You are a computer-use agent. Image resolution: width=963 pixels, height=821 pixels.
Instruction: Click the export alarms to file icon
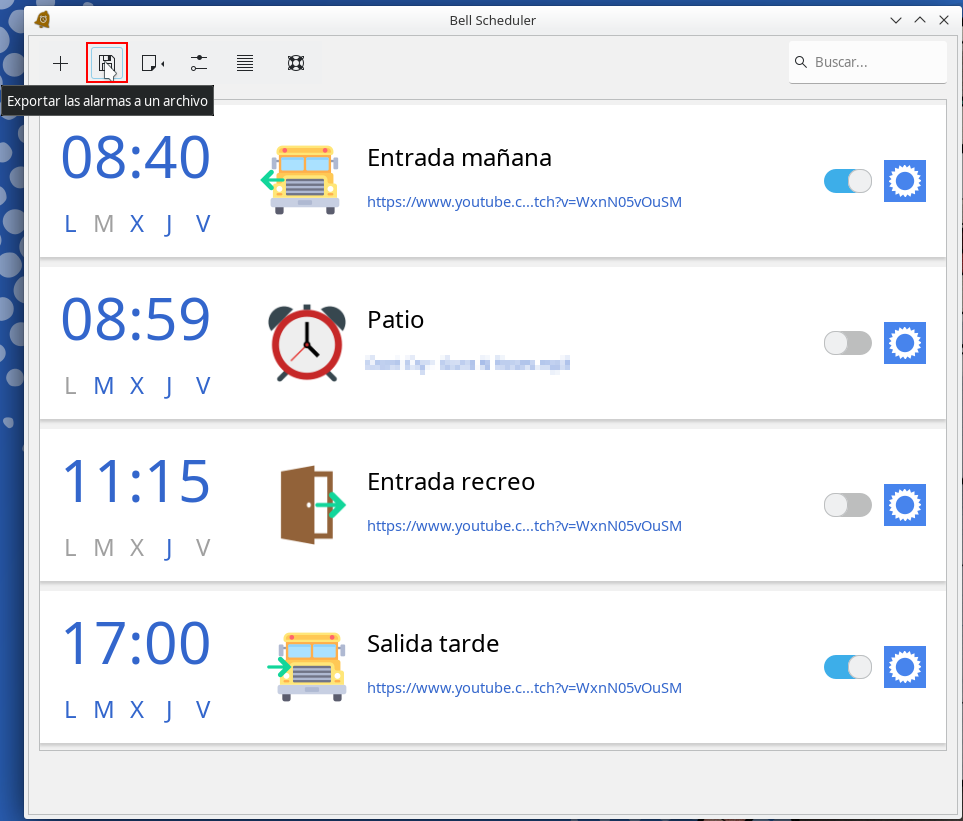coord(106,64)
